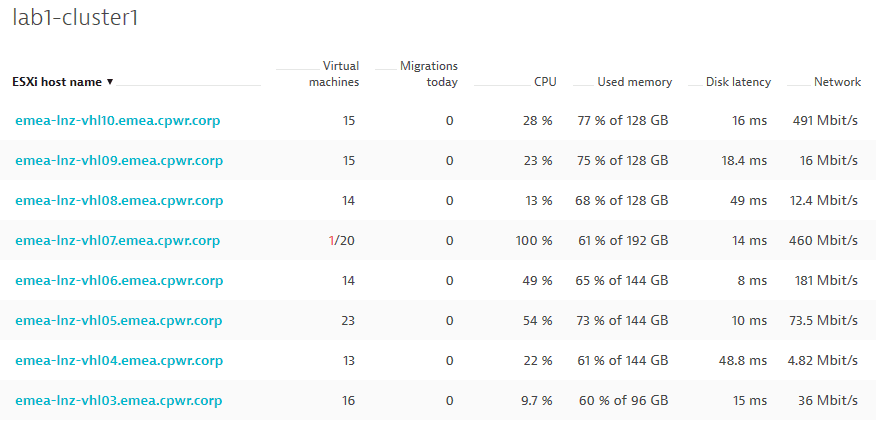
Task: Click the 100 % CPU value for vhl07
Action: (x=534, y=241)
